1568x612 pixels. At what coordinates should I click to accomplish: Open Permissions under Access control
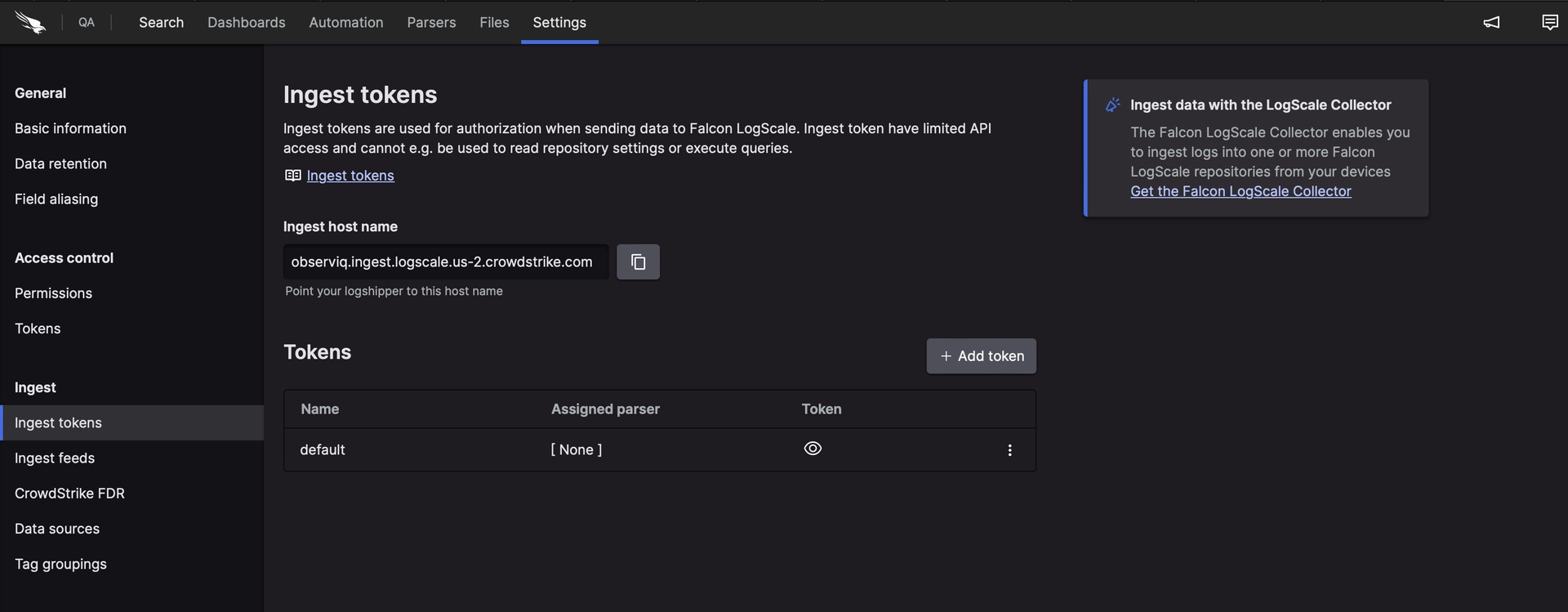(x=53, y=293)
